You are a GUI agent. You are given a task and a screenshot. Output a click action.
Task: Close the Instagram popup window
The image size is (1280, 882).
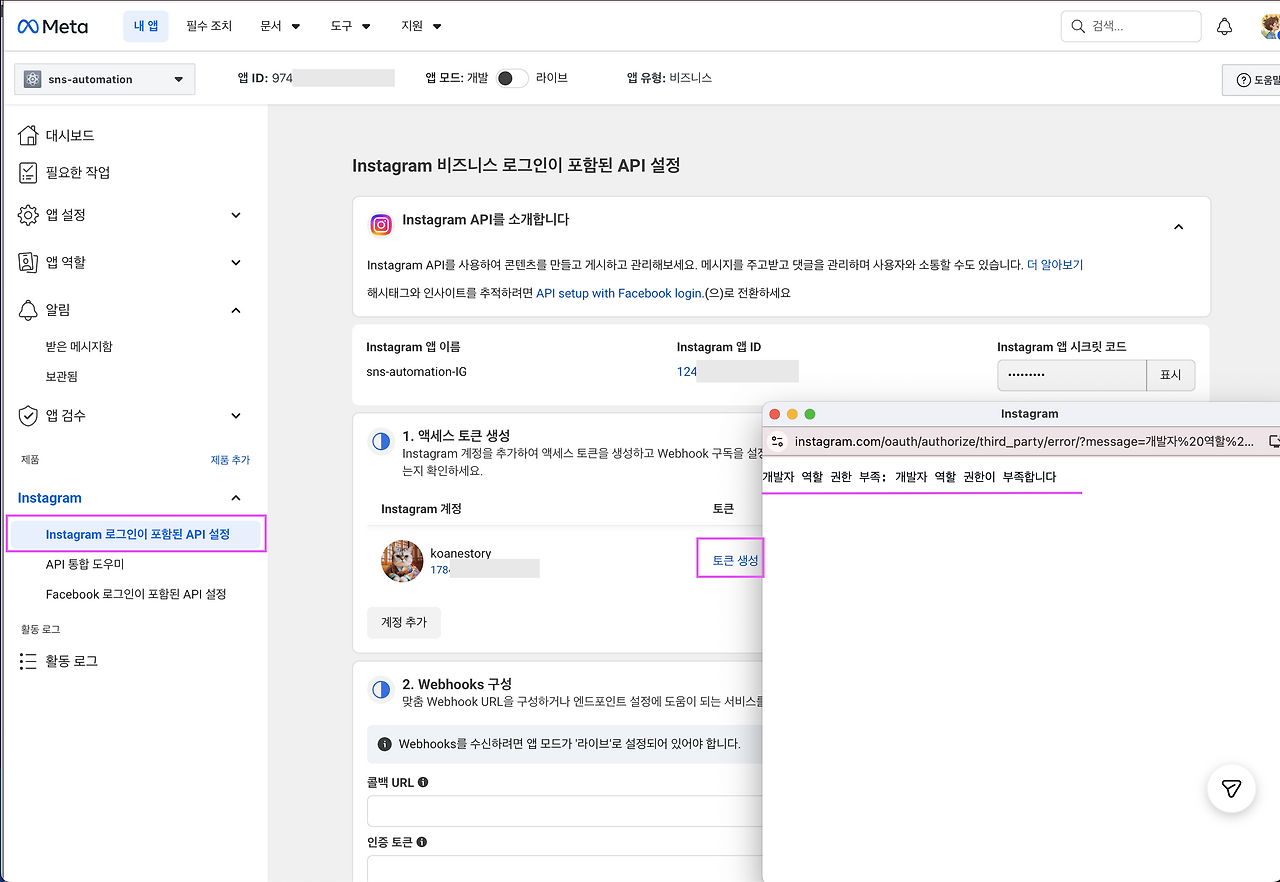pyautogui.click(x=774, y=414)
